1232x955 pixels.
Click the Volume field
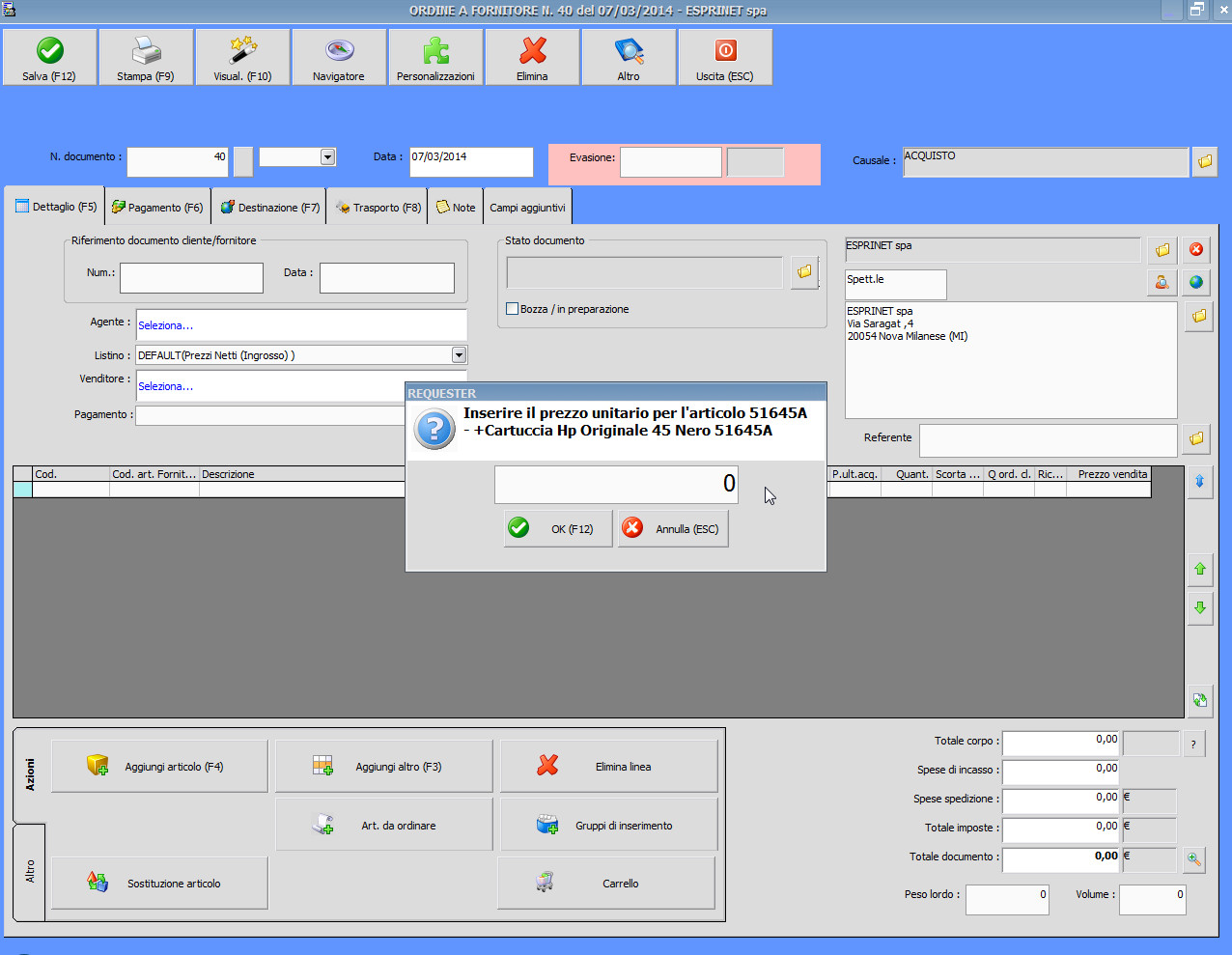click(1152, 899)
